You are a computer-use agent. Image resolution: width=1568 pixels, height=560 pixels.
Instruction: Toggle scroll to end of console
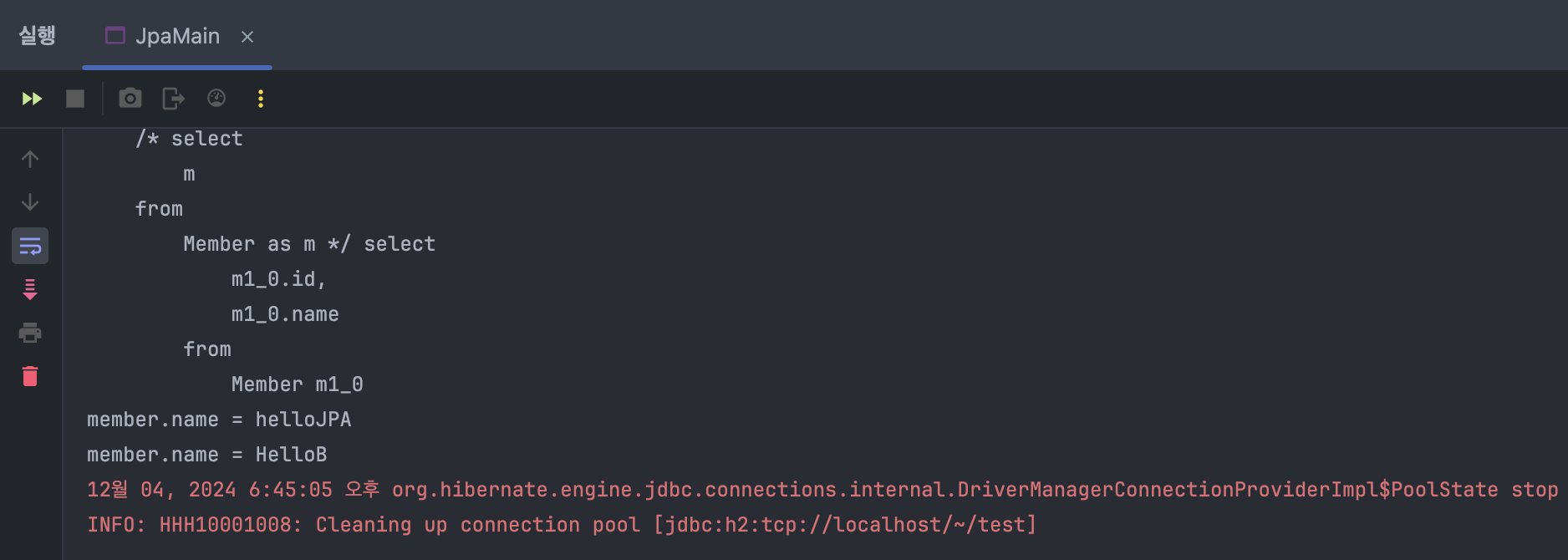(x=30, y=289)
